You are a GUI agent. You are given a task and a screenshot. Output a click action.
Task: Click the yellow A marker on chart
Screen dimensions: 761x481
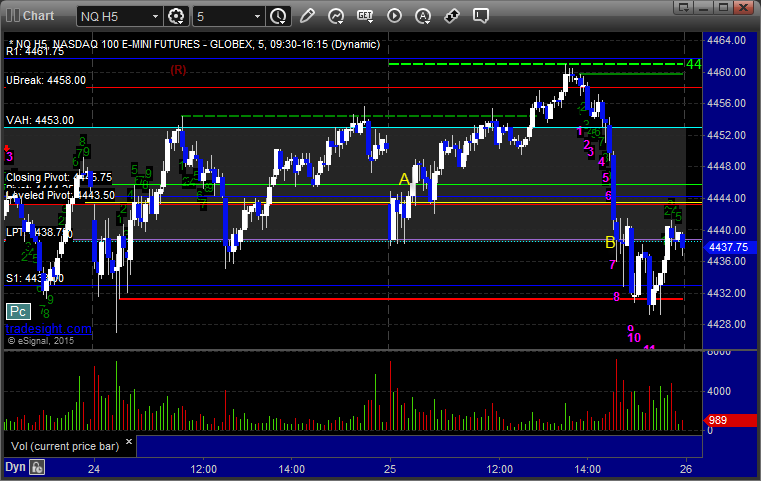(404, 180)
